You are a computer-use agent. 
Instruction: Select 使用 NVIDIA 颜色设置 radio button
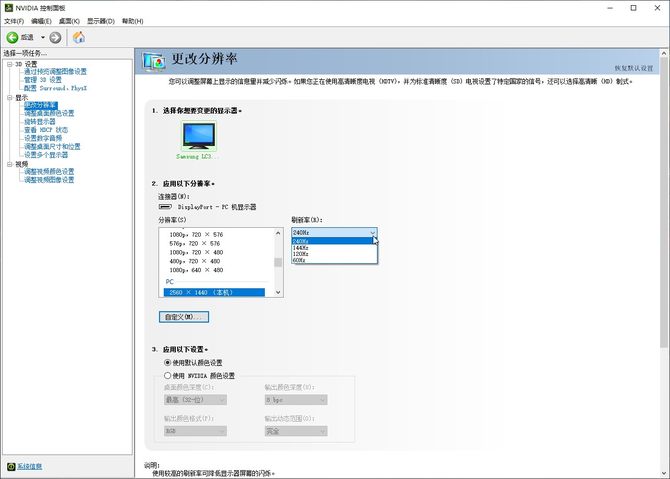[x=167, y=375]
